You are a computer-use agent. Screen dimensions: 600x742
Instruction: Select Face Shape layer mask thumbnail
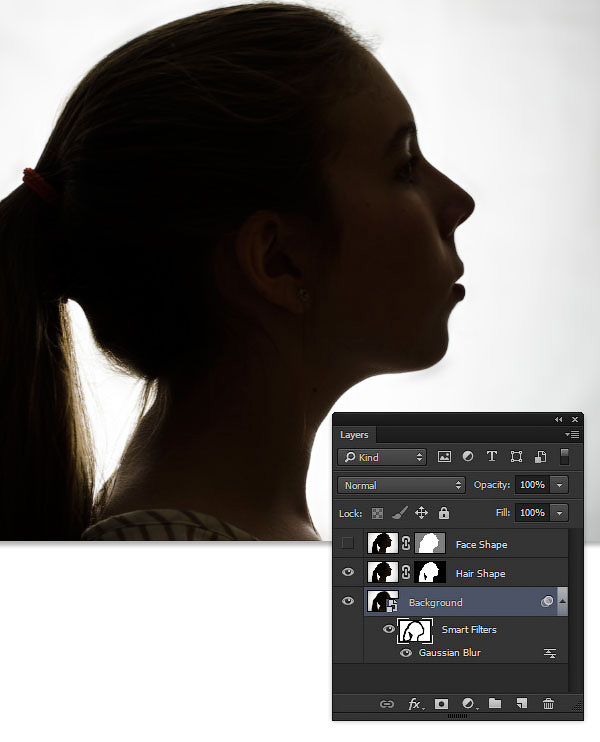tap(430, 544)
